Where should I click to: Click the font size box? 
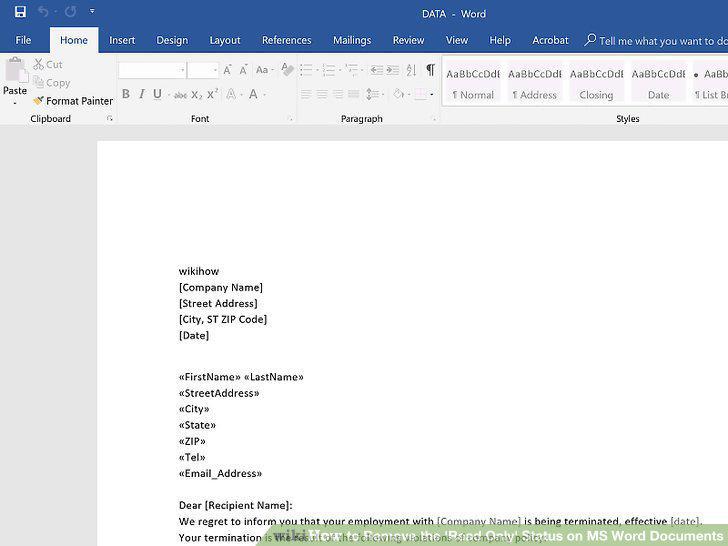click(x=203, y=70)
